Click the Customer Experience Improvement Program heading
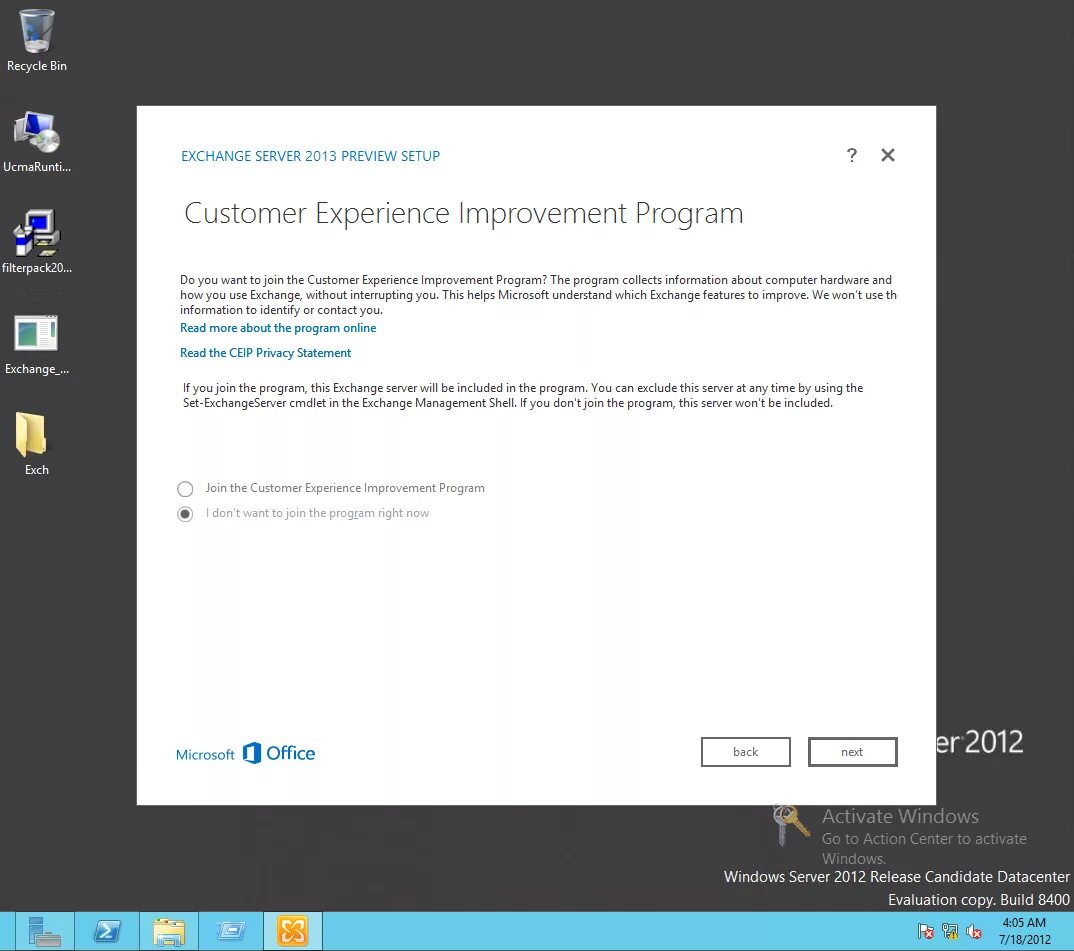This screenshot has height=951, width=1074. [464, 214]
